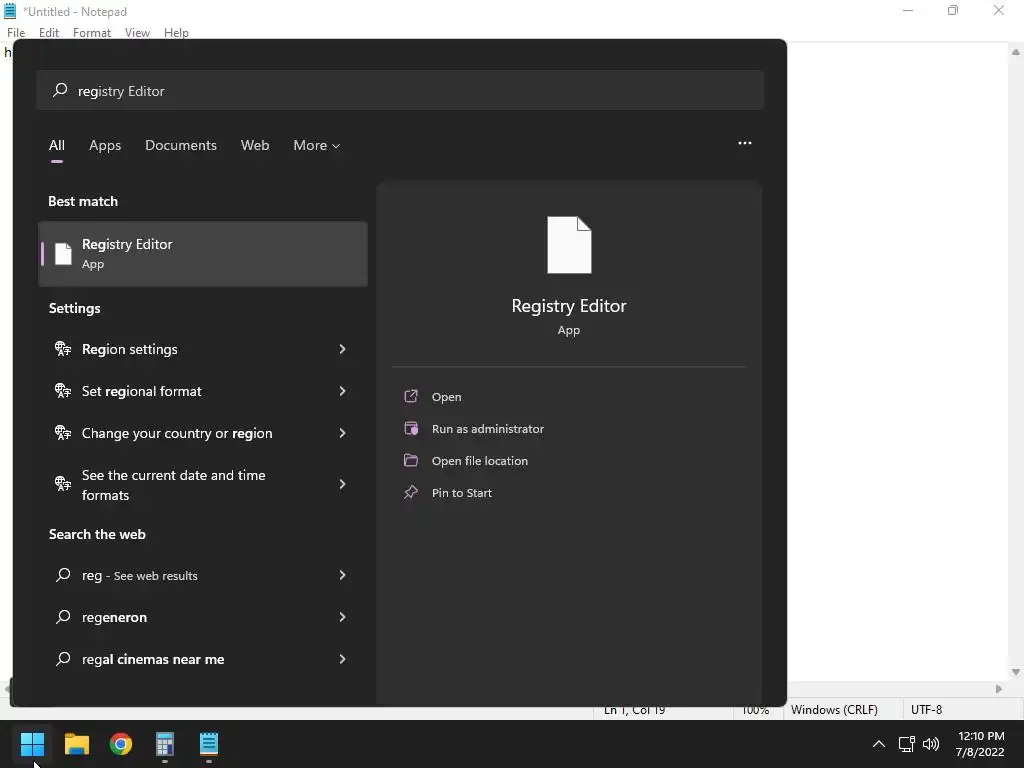This screenshot has width=1024, height=768.
Task: Expand the Set regional format chevron
Action: click(342, 391)
